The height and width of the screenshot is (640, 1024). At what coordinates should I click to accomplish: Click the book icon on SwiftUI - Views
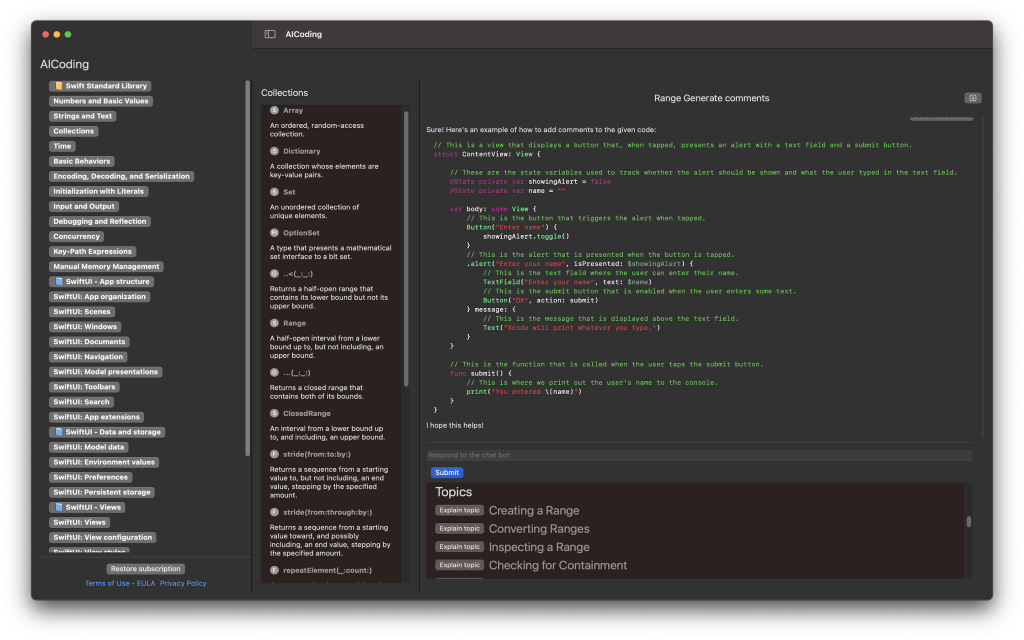point(59,507)
